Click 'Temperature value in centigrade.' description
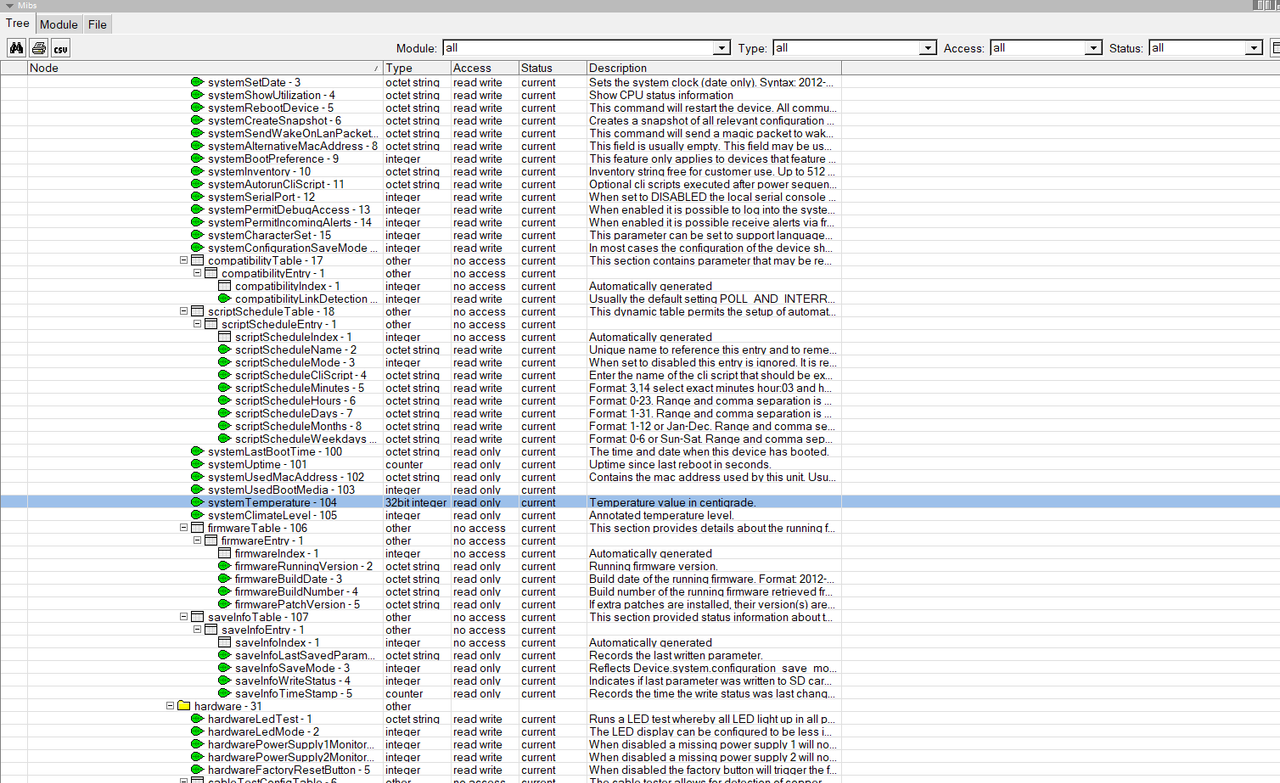 (672, 503)
